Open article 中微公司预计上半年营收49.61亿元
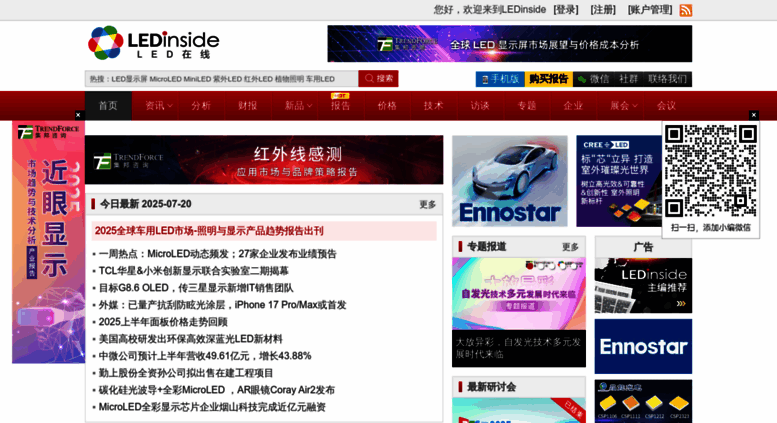This screenshot has height=423, width=777. point(205,356)
